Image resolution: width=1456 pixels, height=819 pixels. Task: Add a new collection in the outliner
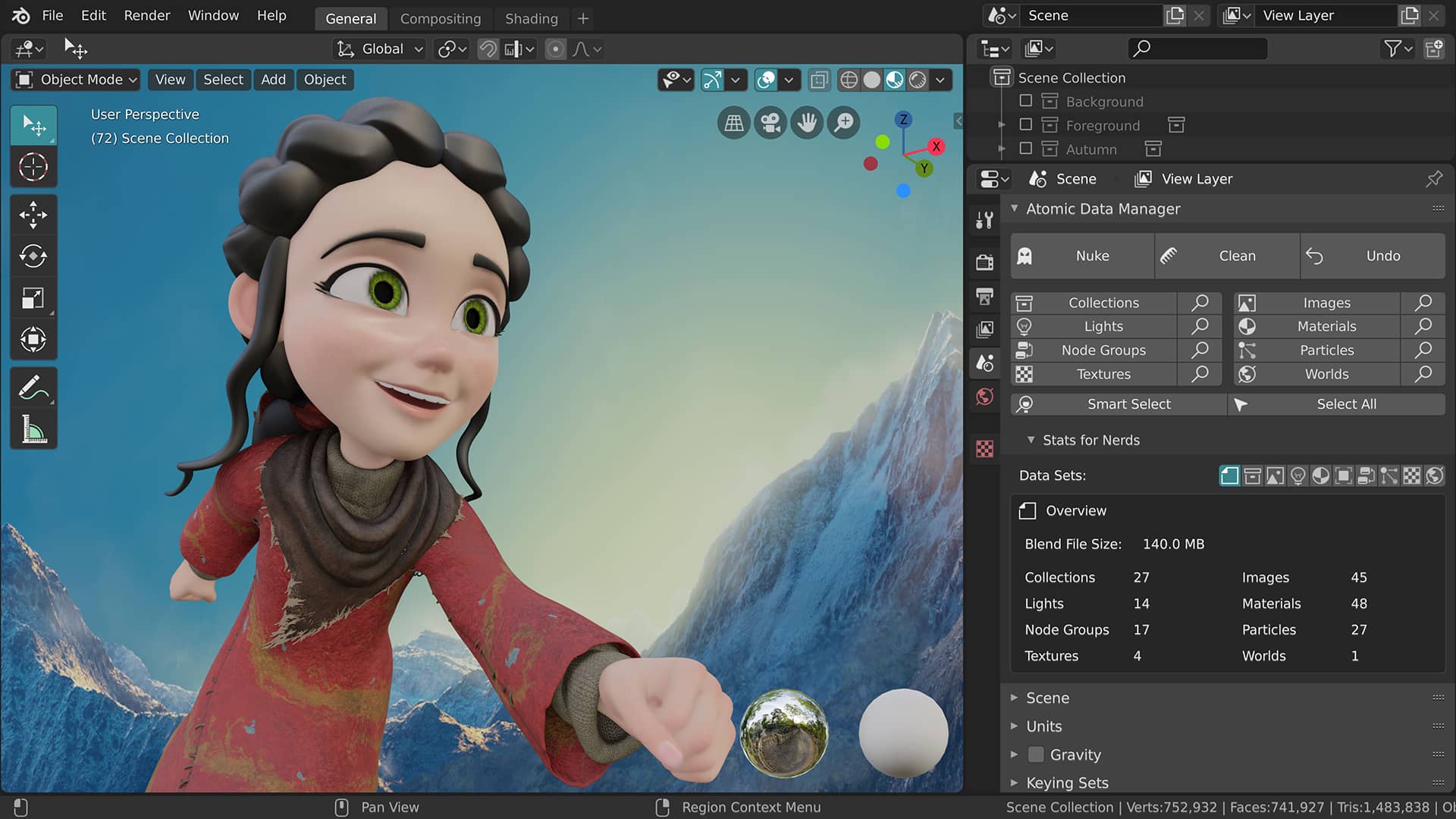click(x=1433, y=49)
